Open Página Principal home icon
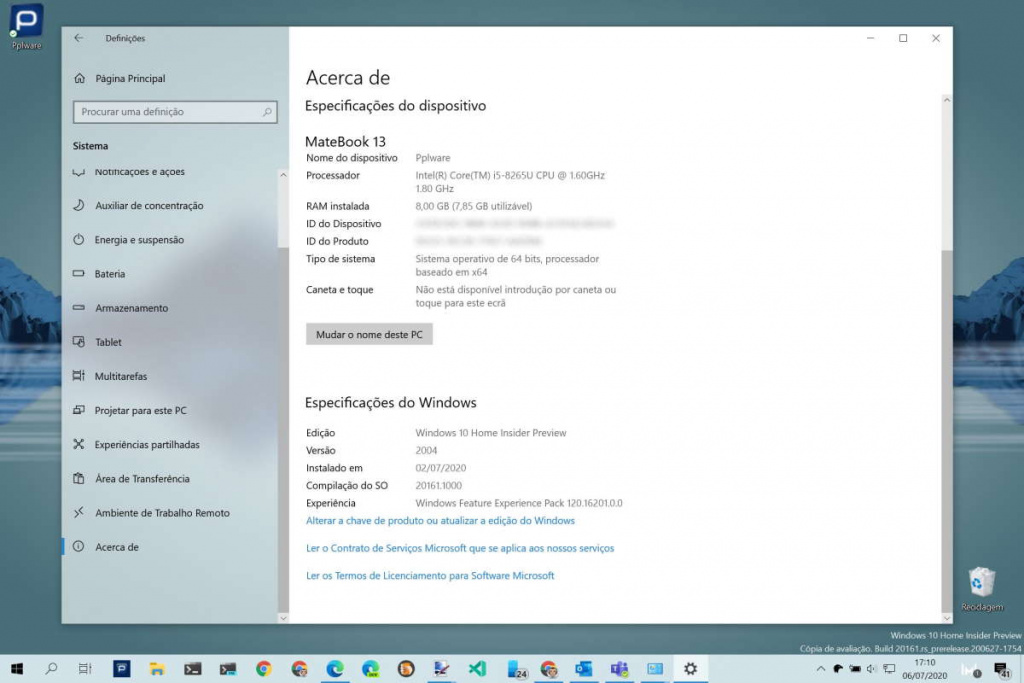This screenshot has width=1024, height=683. (80, 78)
